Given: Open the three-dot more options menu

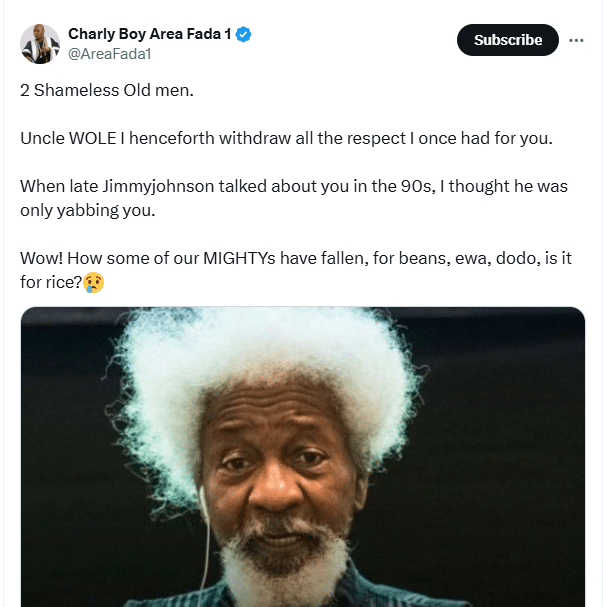Looking at the screenshot, I should pyautogui.click(x=576, y=40).
